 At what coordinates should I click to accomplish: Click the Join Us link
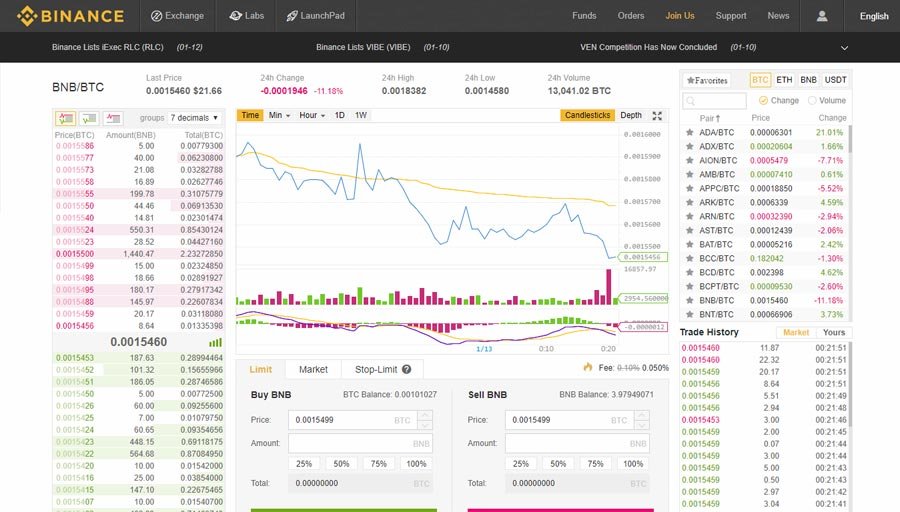pyautogui.click(x=680, y=16)
